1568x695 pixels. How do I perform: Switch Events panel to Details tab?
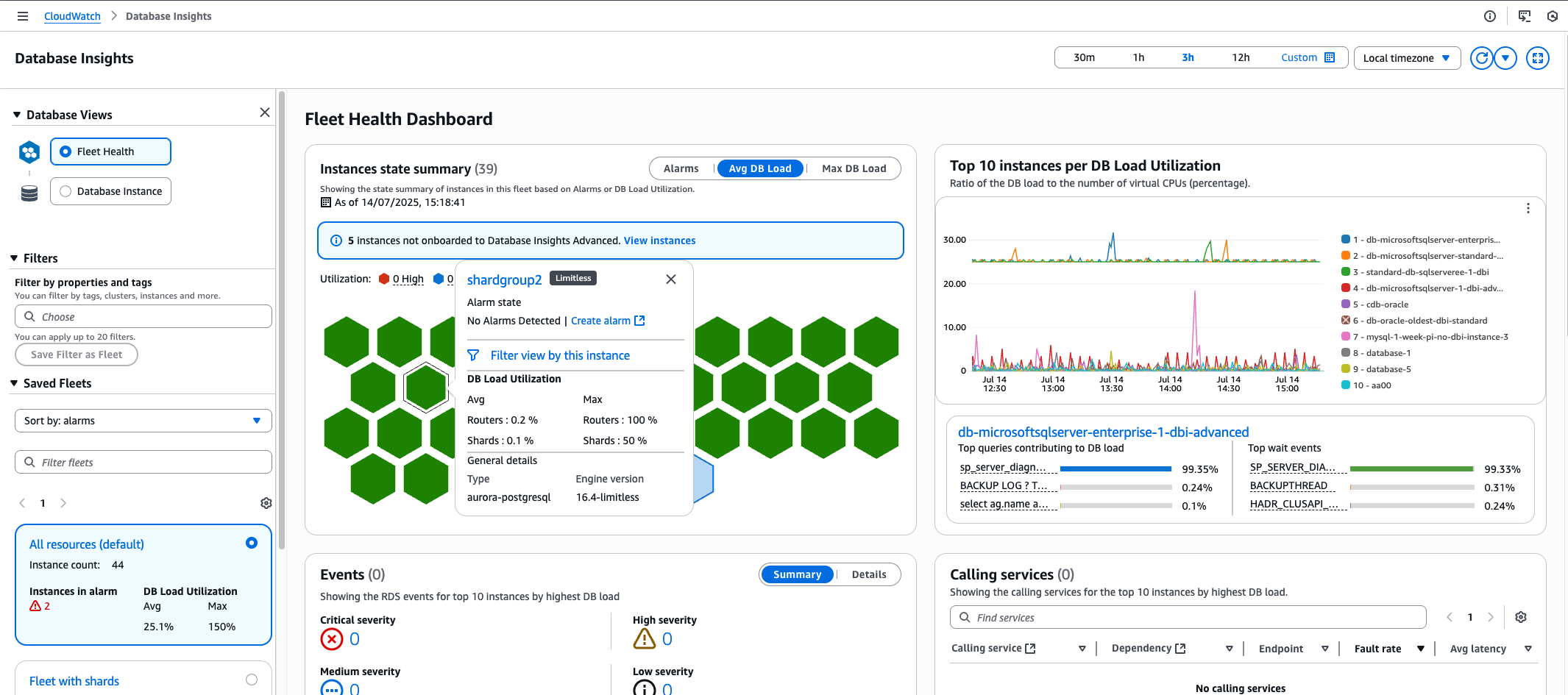point(869,574)
